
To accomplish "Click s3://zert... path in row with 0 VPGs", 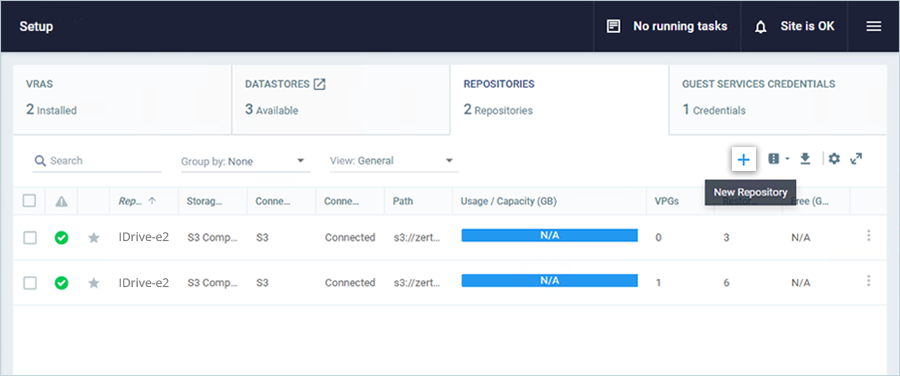I will 417,237.
